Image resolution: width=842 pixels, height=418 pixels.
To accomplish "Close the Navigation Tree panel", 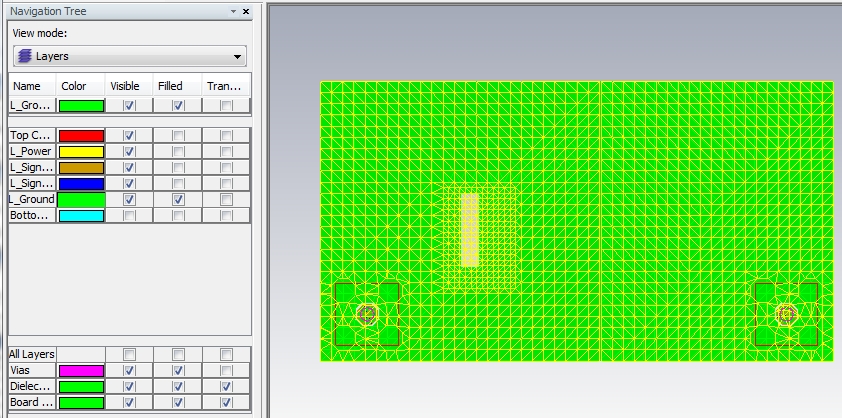I will (x=246, y=11).
